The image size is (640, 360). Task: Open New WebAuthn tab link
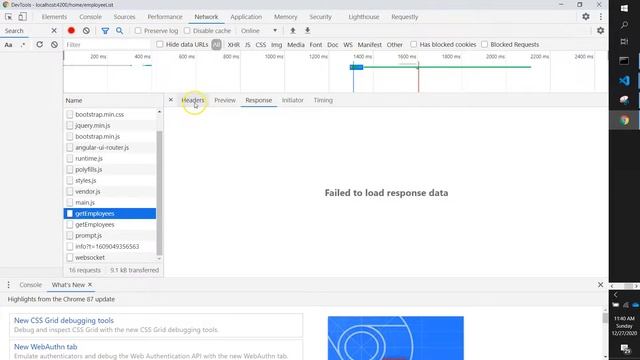click(x=45, y=347)
